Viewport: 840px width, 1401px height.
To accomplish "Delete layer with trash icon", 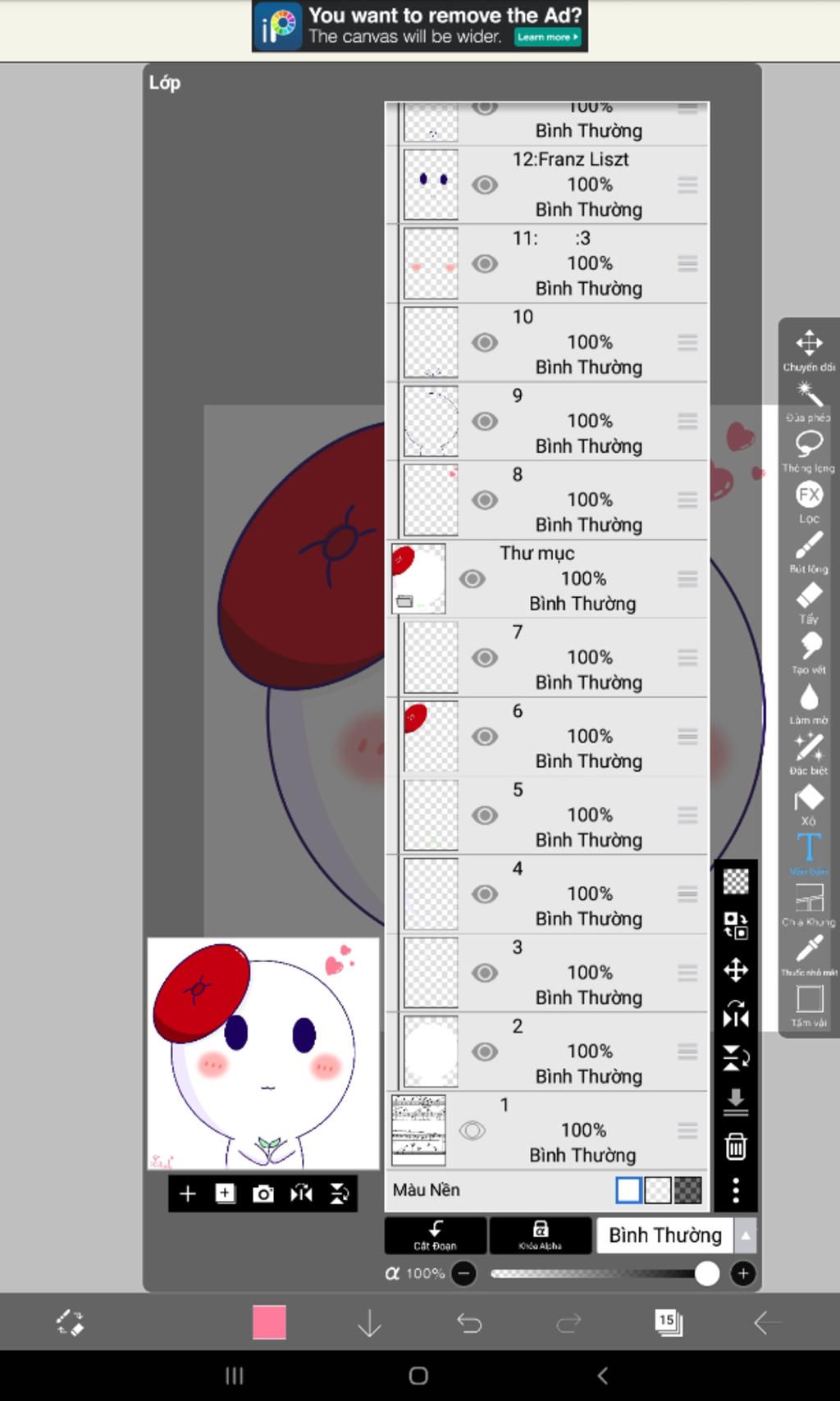I will 736,1147.
